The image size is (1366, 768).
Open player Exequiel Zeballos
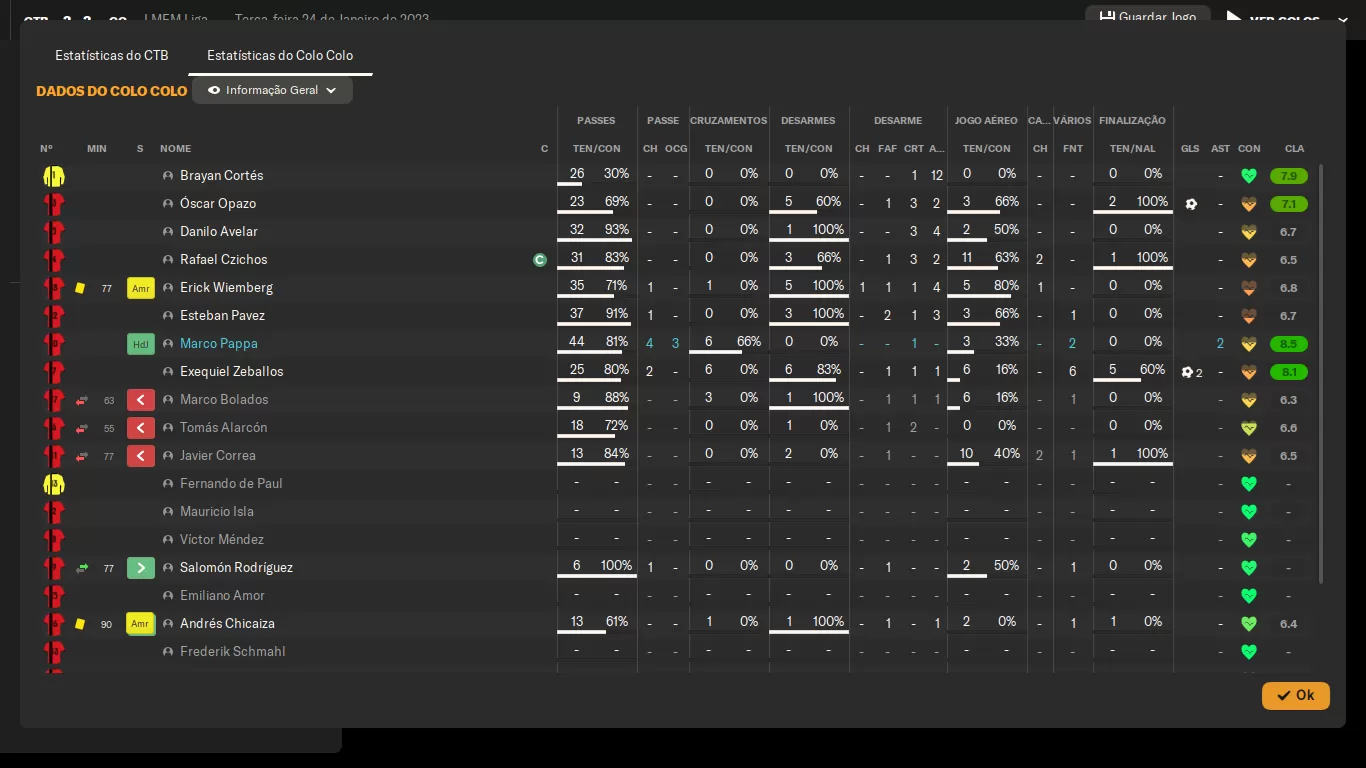[232, 371]
